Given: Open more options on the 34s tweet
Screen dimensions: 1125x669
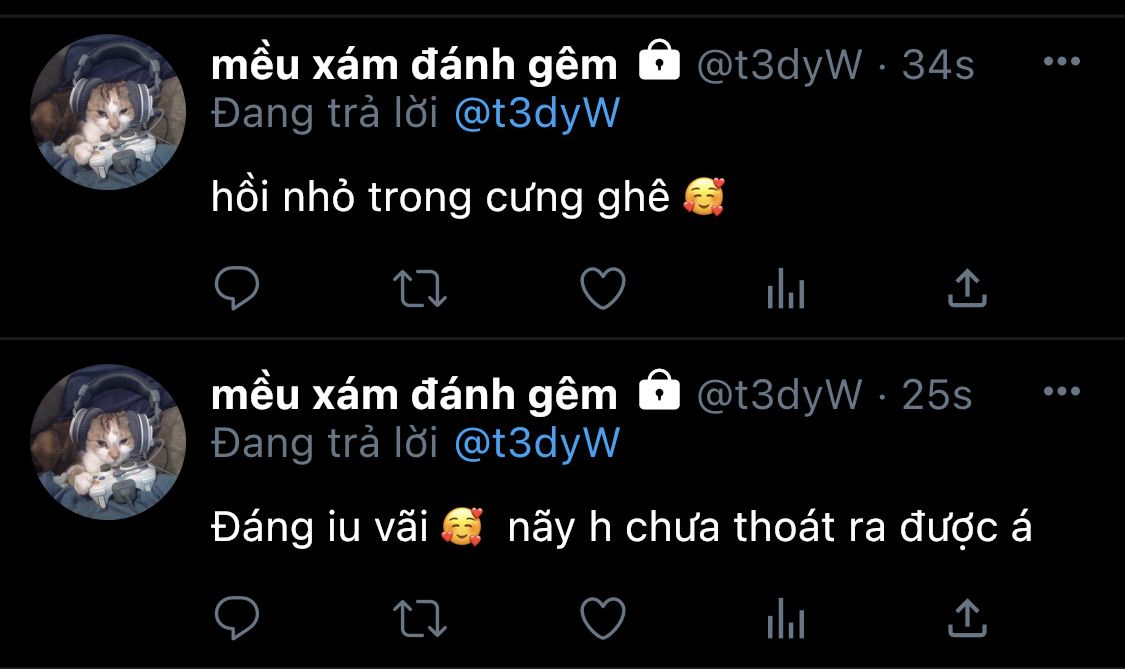Looking at the screenshot, I should pos(1062,62).
